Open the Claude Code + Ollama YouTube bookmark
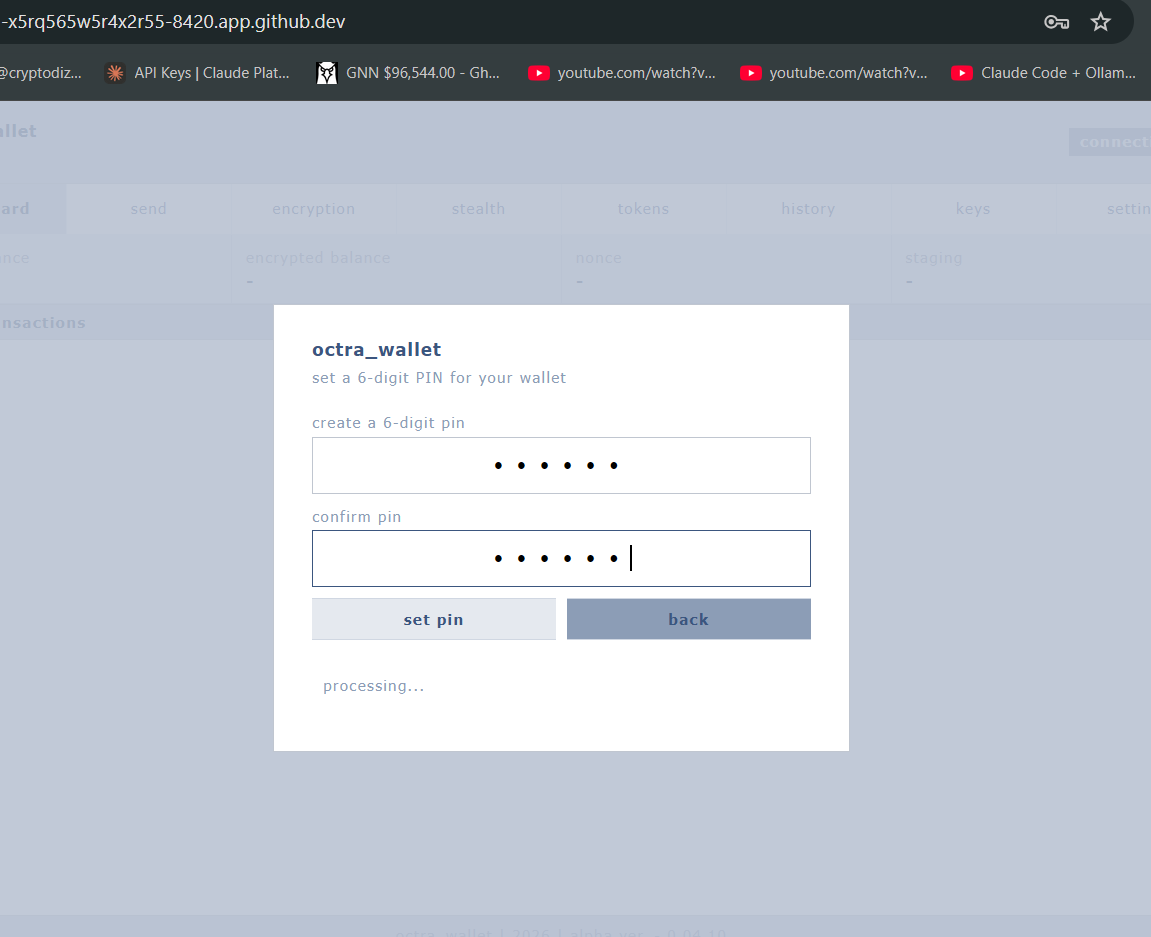 tap(1043, 73)
